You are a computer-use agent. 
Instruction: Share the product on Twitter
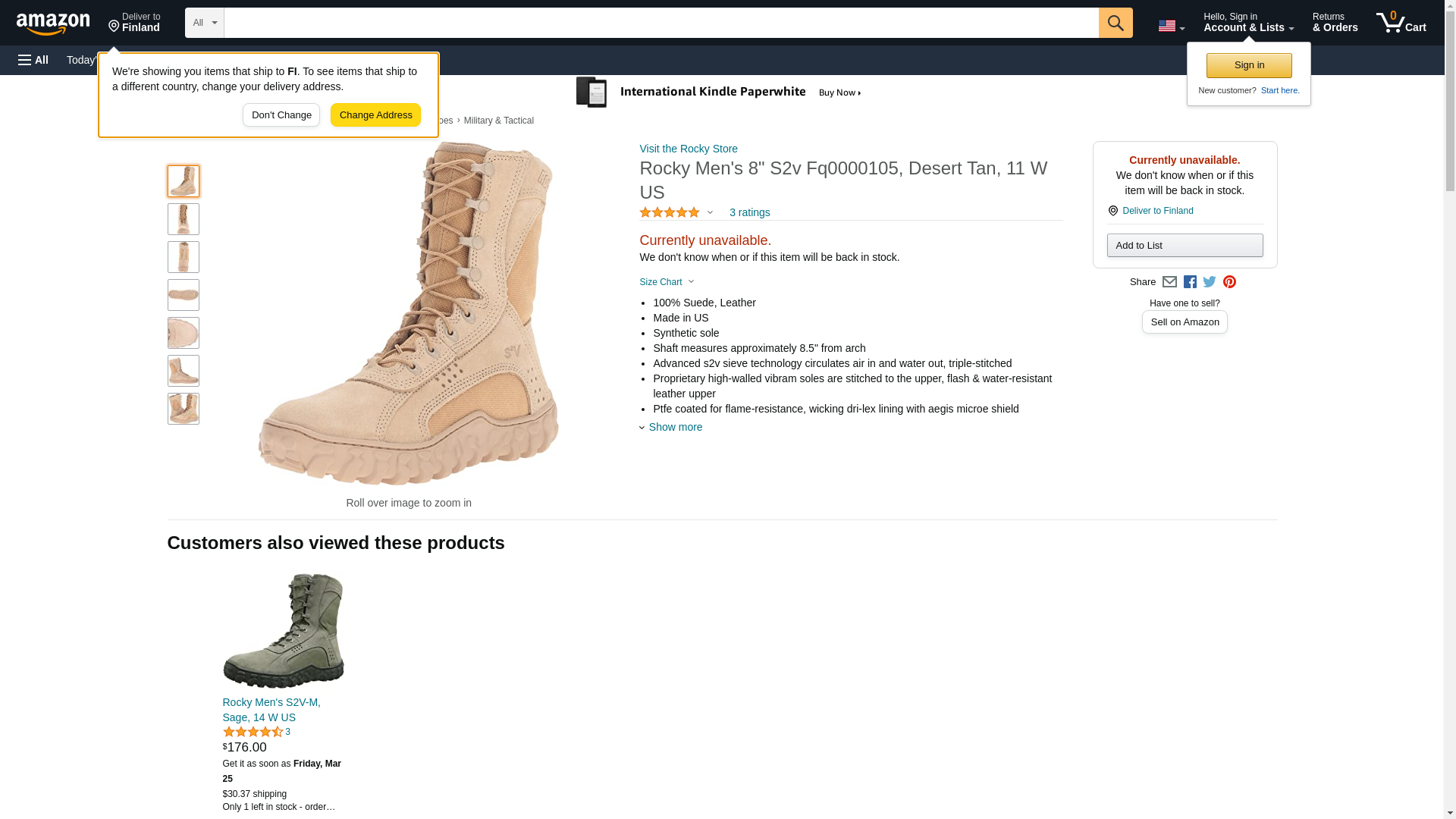point(1210,282)
